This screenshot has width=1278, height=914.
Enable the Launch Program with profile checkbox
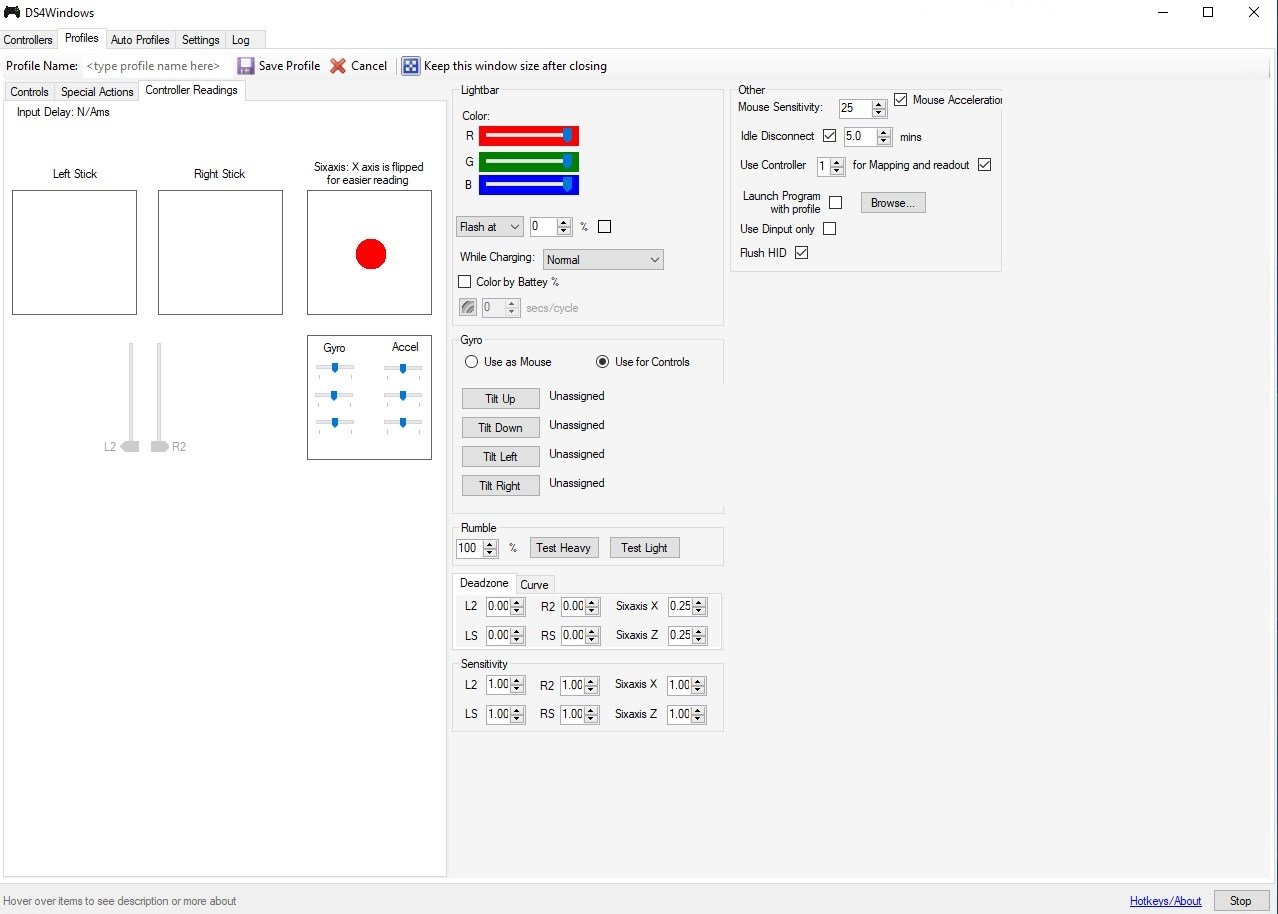click(x=836, y=202)
